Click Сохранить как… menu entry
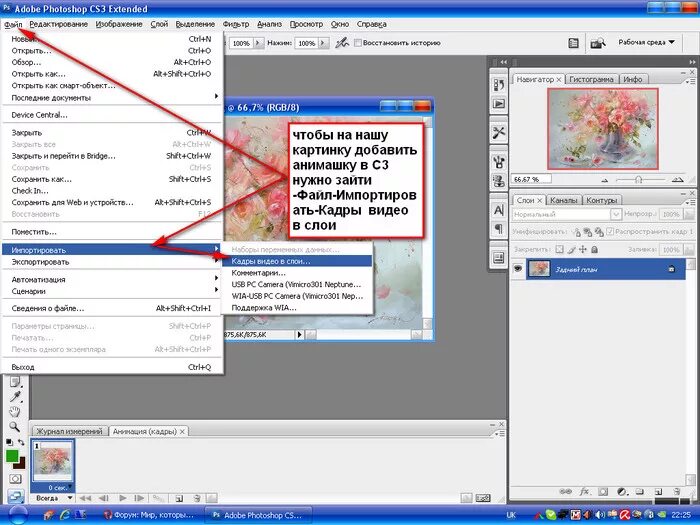 coord(111,179)
